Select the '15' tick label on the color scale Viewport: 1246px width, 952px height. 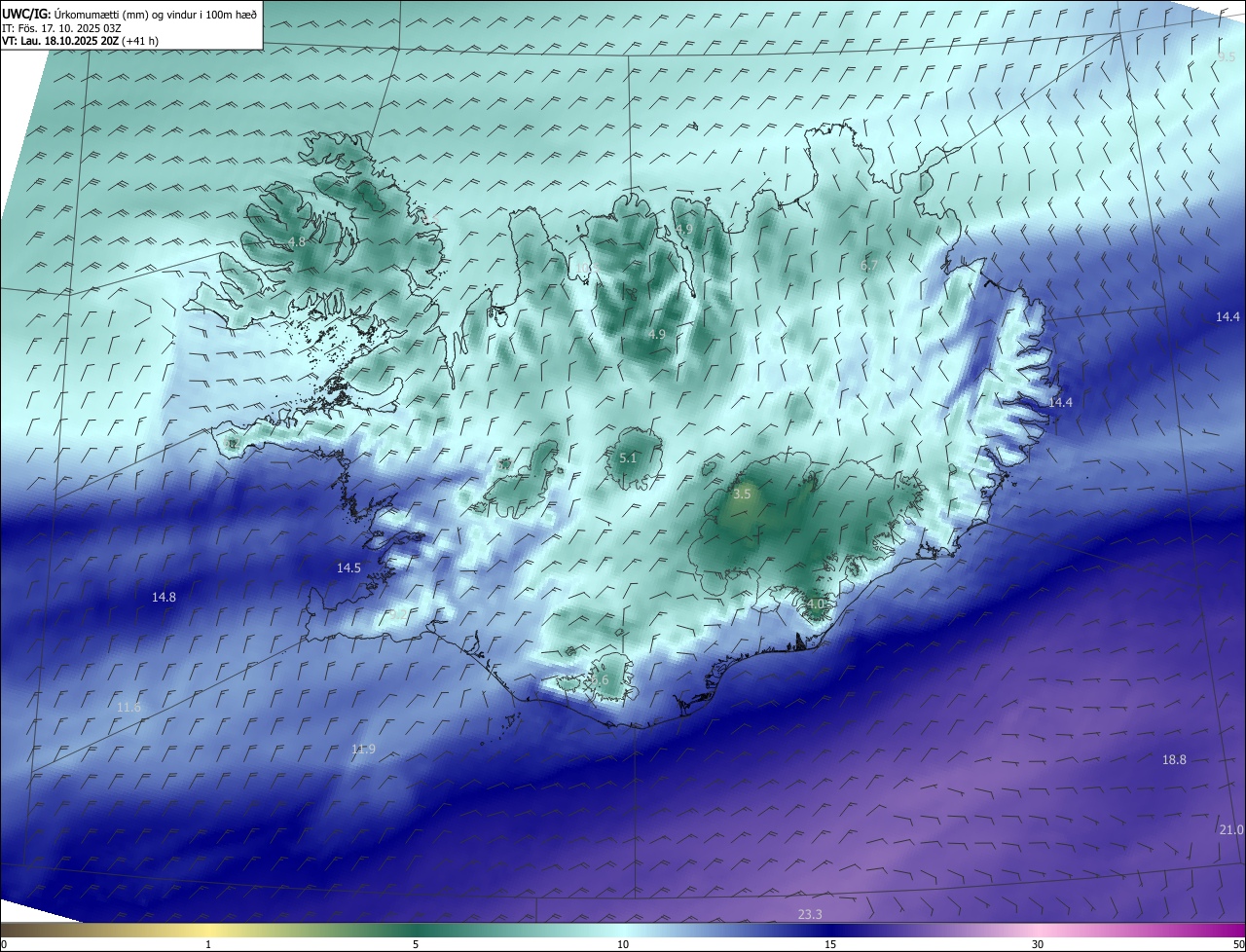[830, 944]
